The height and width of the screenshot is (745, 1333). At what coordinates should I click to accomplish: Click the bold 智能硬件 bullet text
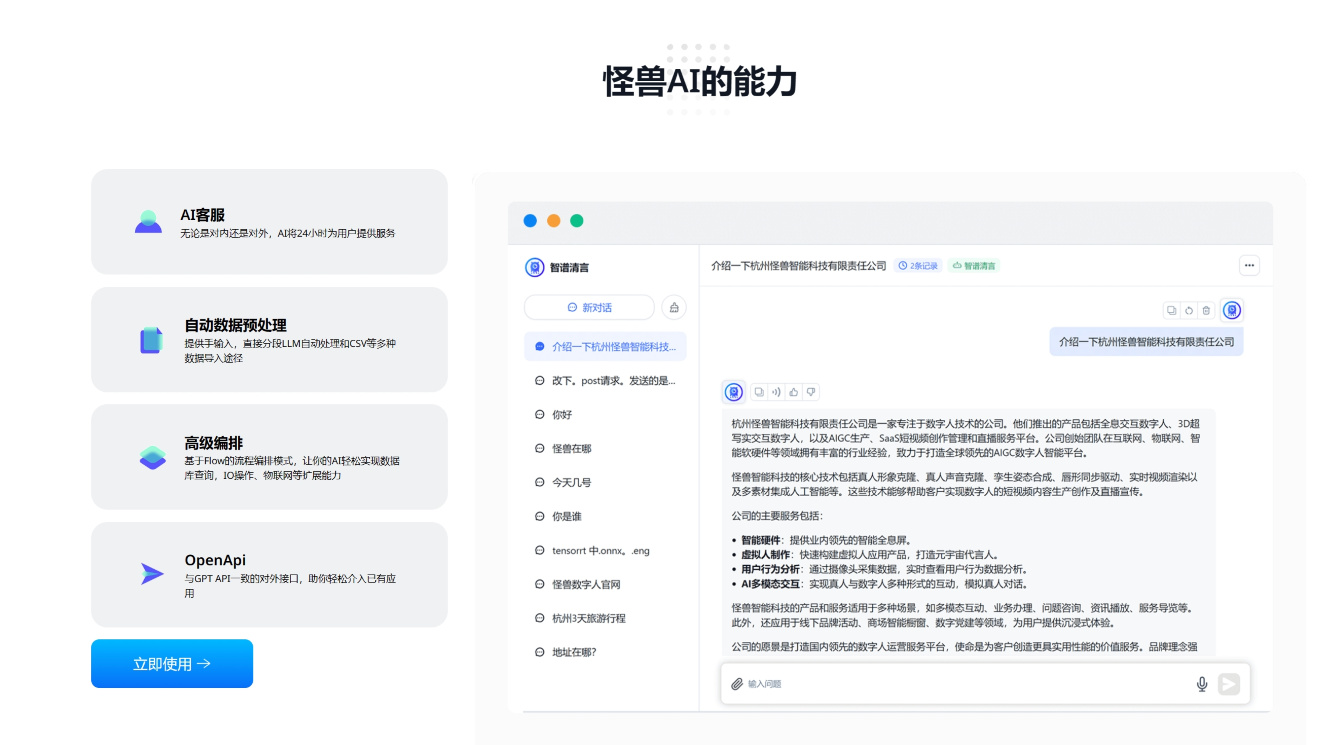tap(762, 540)
